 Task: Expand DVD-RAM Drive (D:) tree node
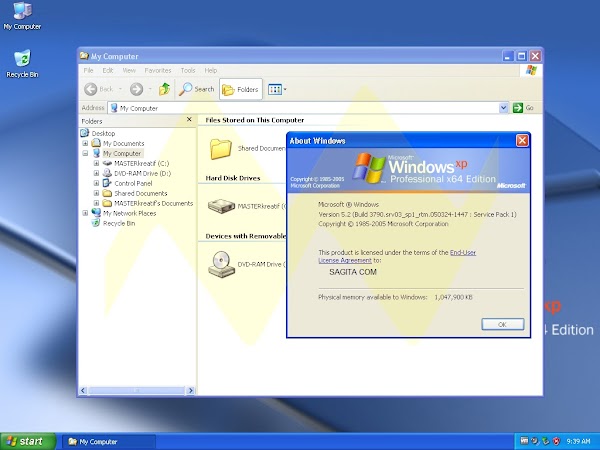96,173
